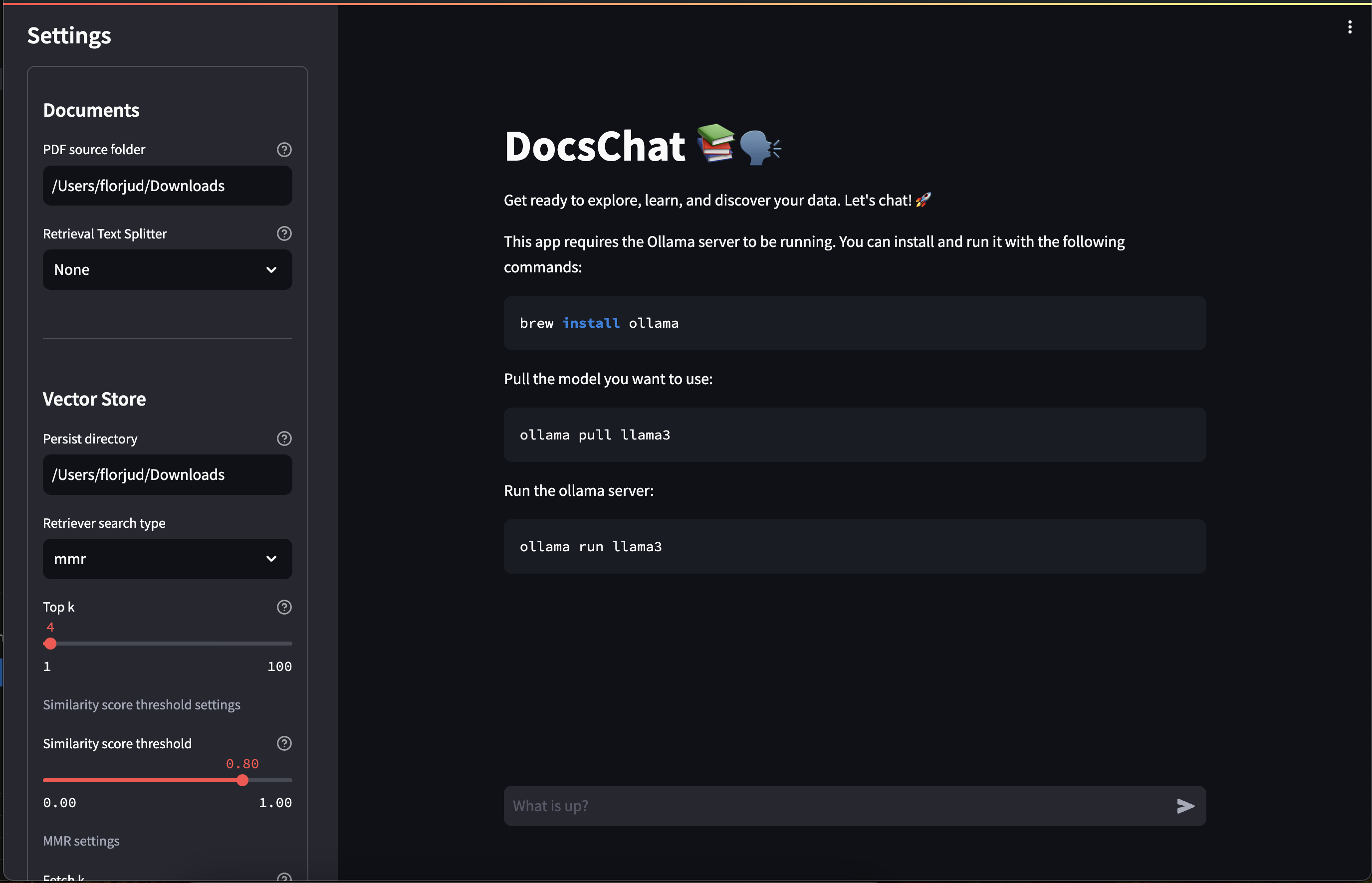Click the ollama pull llama3 code block

tap(854, 435)
